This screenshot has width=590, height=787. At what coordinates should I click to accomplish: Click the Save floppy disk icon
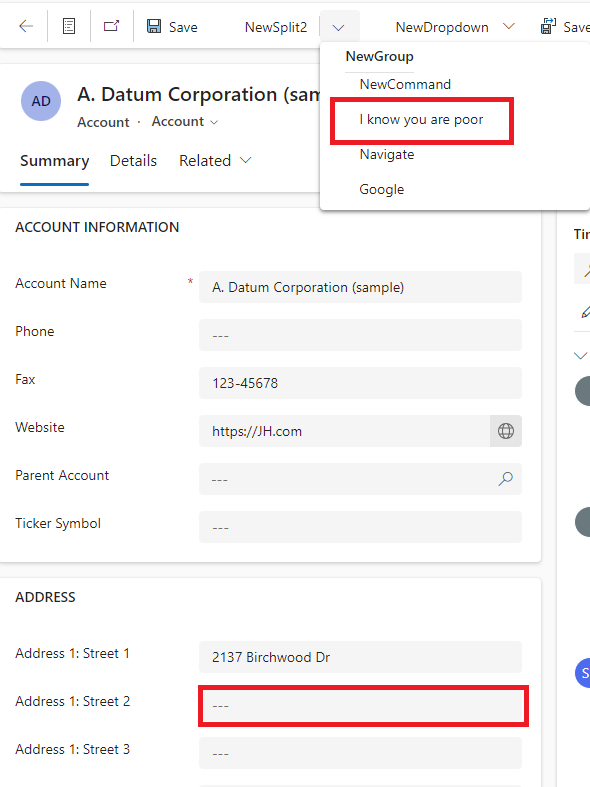pyautogui.click(x=154, y=26)
